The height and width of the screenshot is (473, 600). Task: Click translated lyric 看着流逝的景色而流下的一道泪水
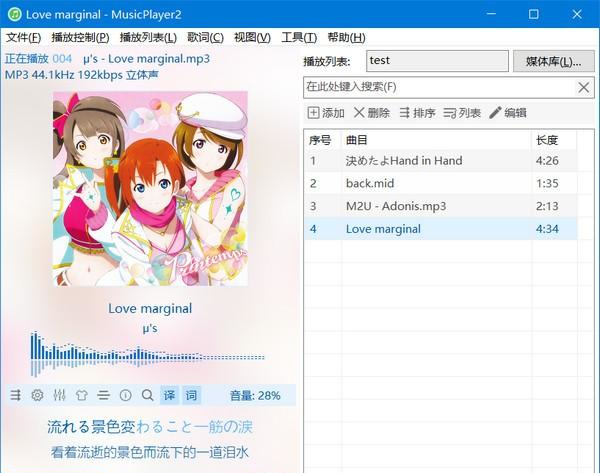(x=150, y=452)
